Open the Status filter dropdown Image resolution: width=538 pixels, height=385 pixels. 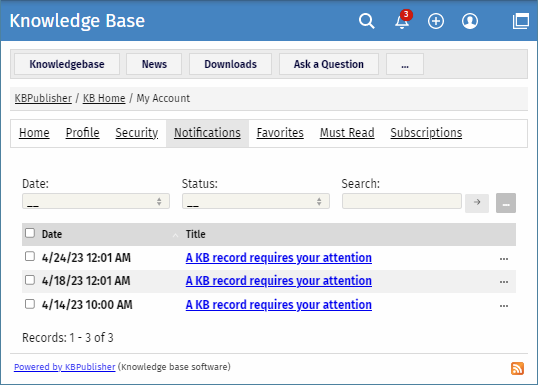[x=256, y=201]
